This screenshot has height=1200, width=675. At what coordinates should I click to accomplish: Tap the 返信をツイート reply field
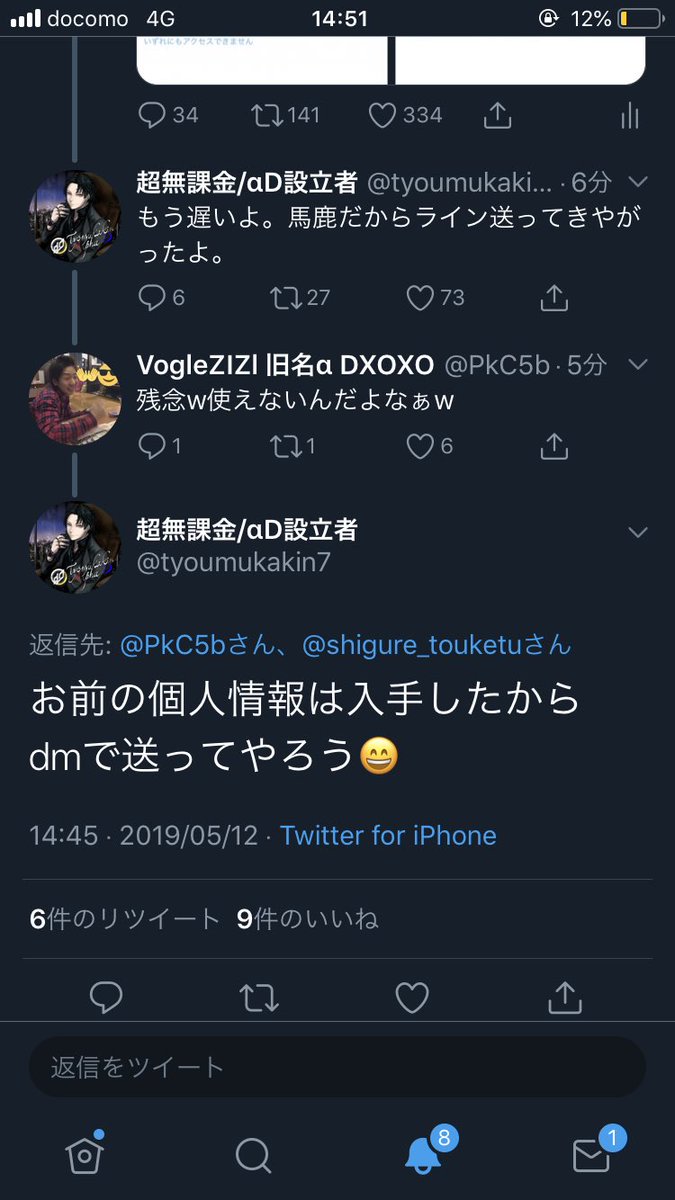[337, 1066]
